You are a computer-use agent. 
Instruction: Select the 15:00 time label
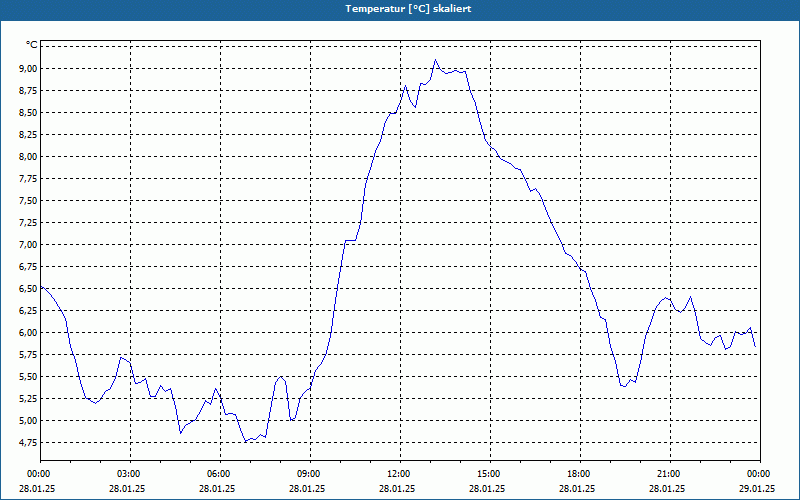[490, 474]
